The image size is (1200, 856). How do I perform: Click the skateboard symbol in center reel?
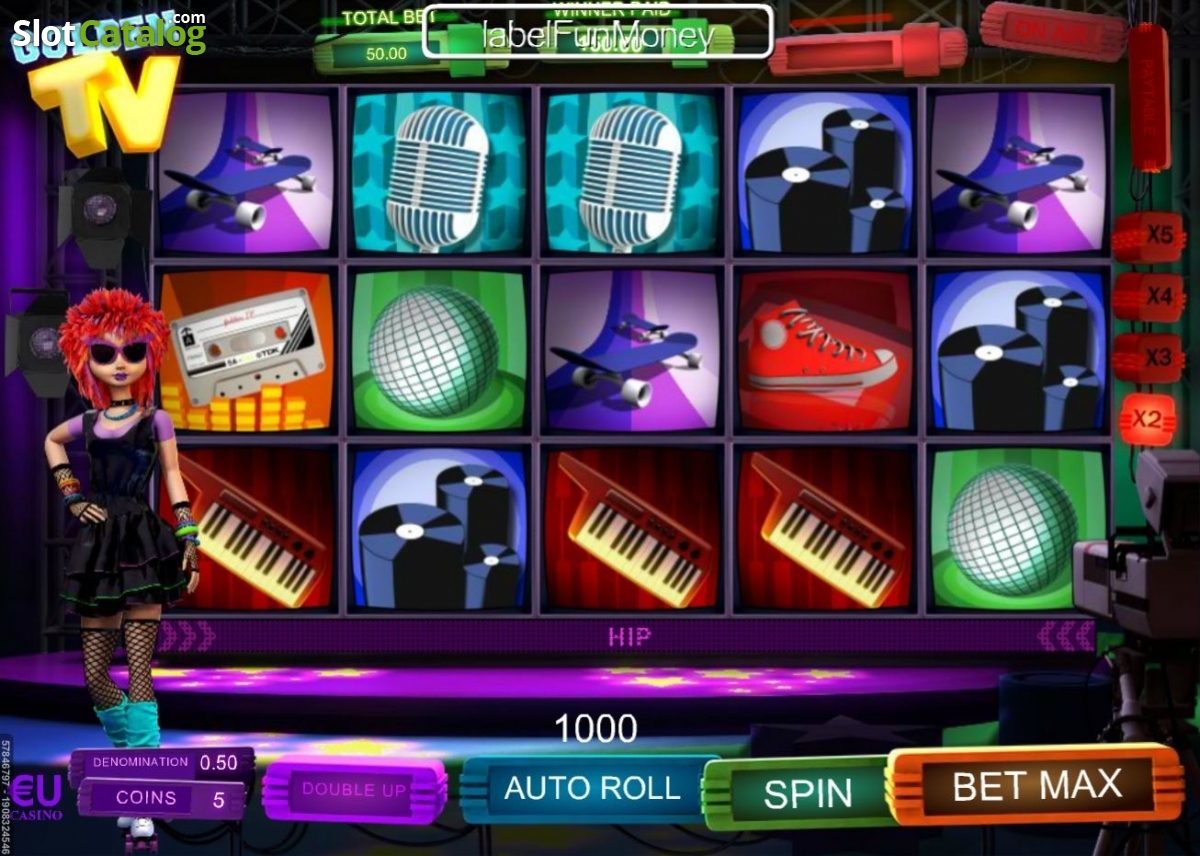tap(632, 351)
